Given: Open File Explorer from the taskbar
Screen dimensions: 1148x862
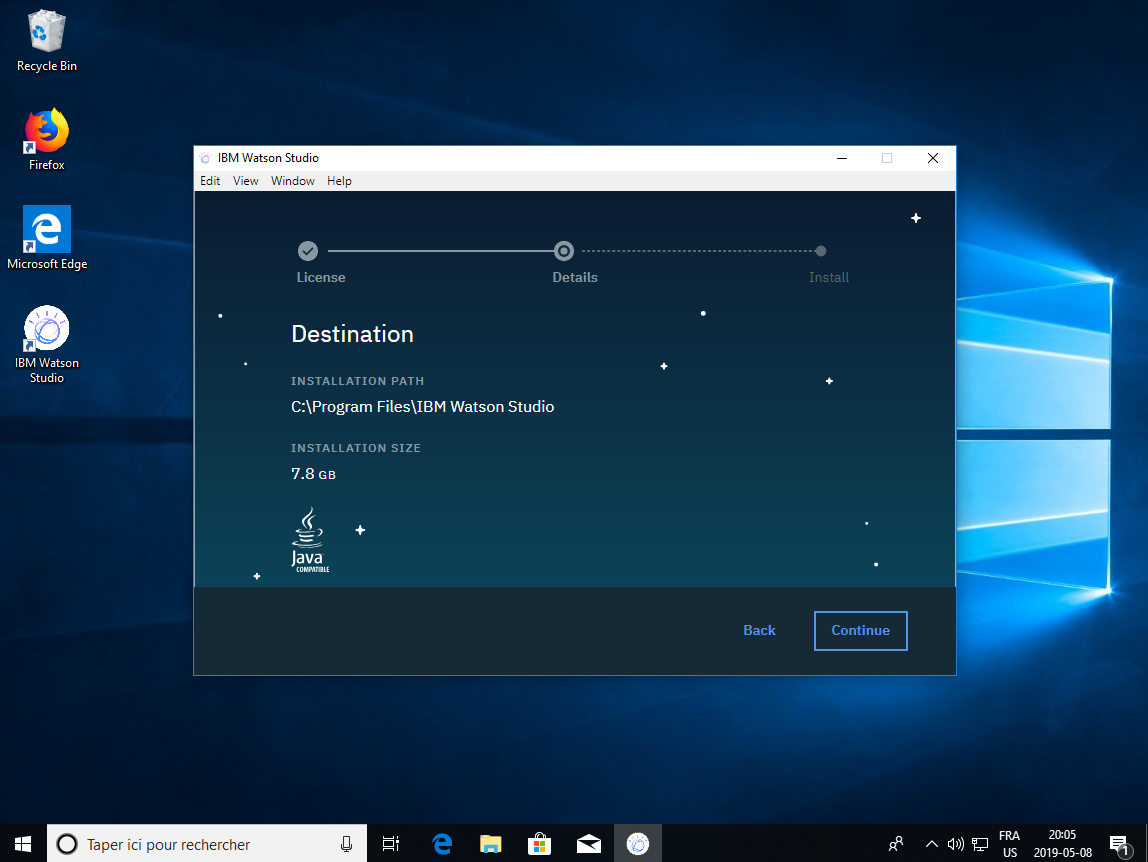Looking at the screenshot, I should 490,844.
